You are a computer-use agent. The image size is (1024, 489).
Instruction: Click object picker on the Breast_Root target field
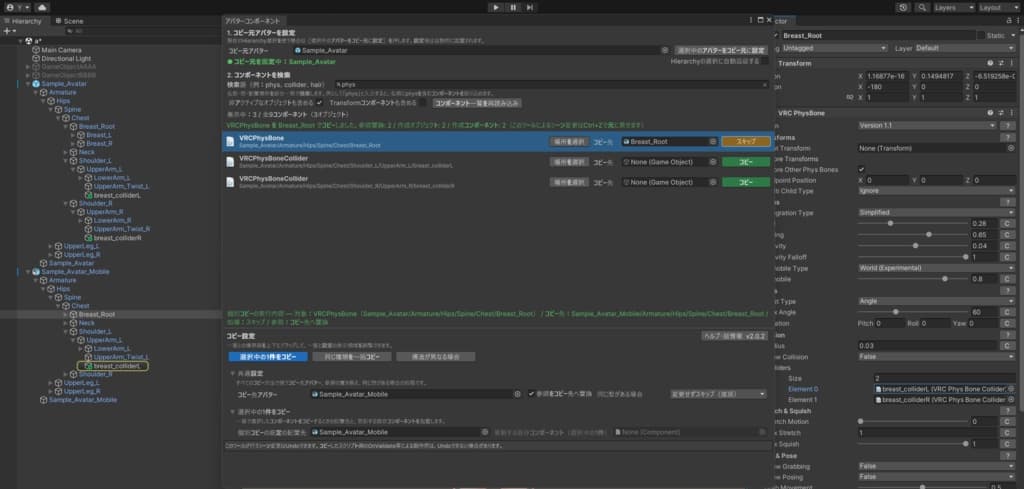click(x=712, y=141)
